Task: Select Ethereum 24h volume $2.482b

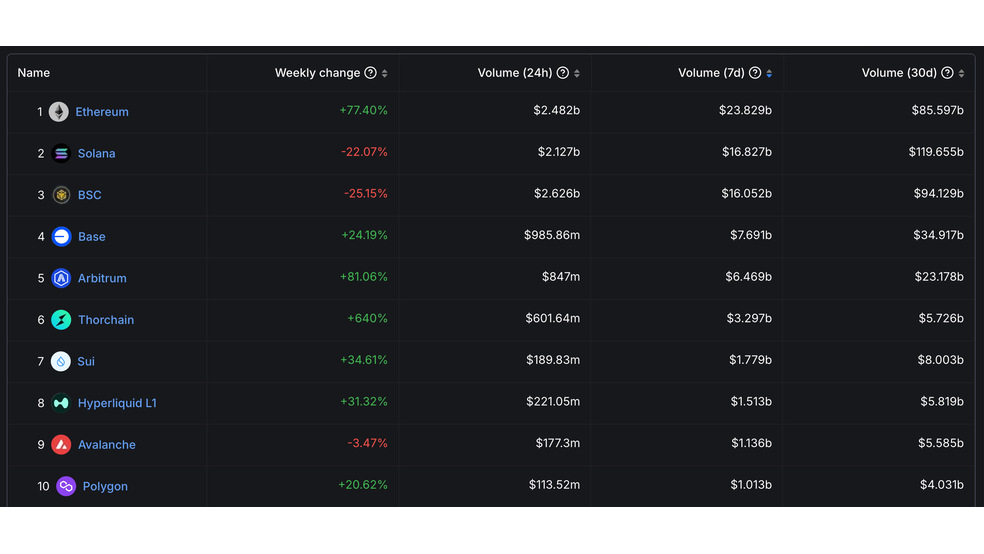Action: pyautogui.click(x=557, y=110)
